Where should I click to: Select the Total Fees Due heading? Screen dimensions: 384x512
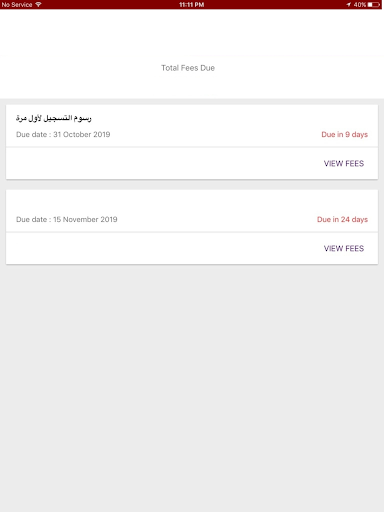[x=188, y=68]
